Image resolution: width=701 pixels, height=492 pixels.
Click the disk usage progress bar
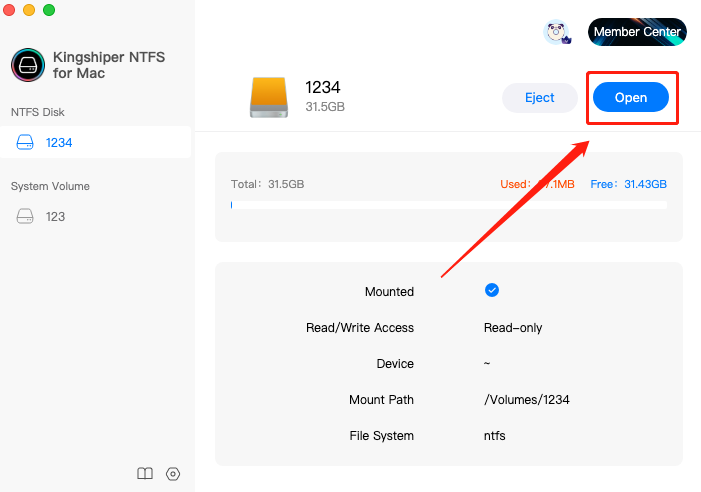coord(448,205)
